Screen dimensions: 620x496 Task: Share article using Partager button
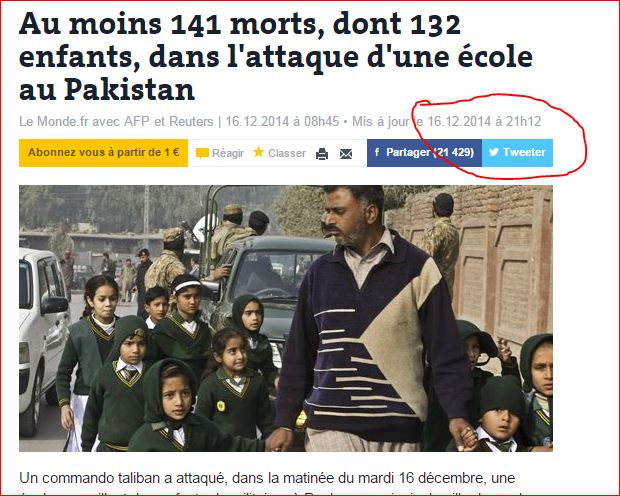pos(424,153)
